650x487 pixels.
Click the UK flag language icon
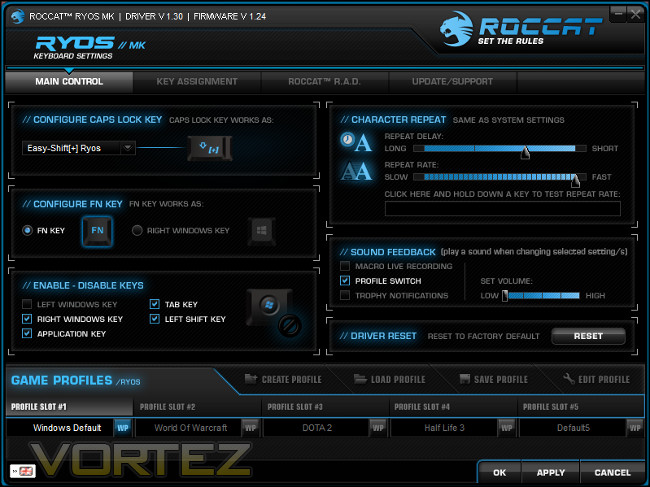[23, 471]
